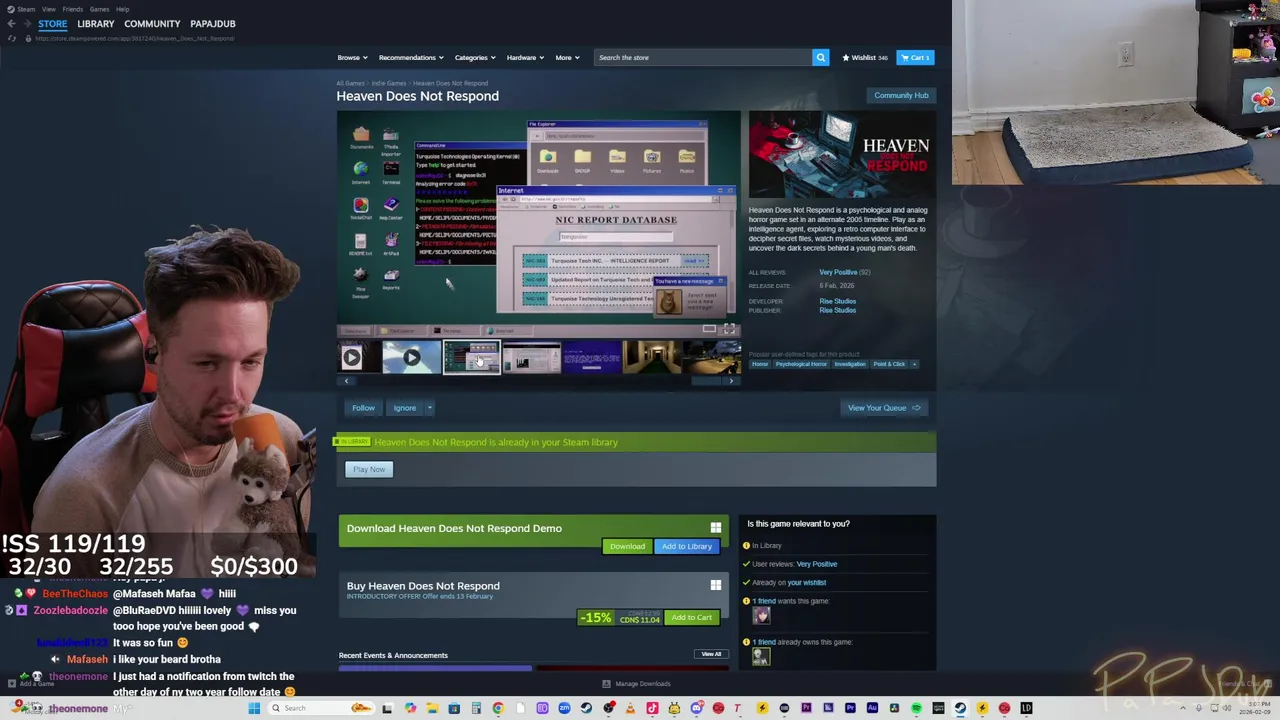Open the Wishlist star link
The height and width of the screenshot is (720, 1280).
[865, 57]
